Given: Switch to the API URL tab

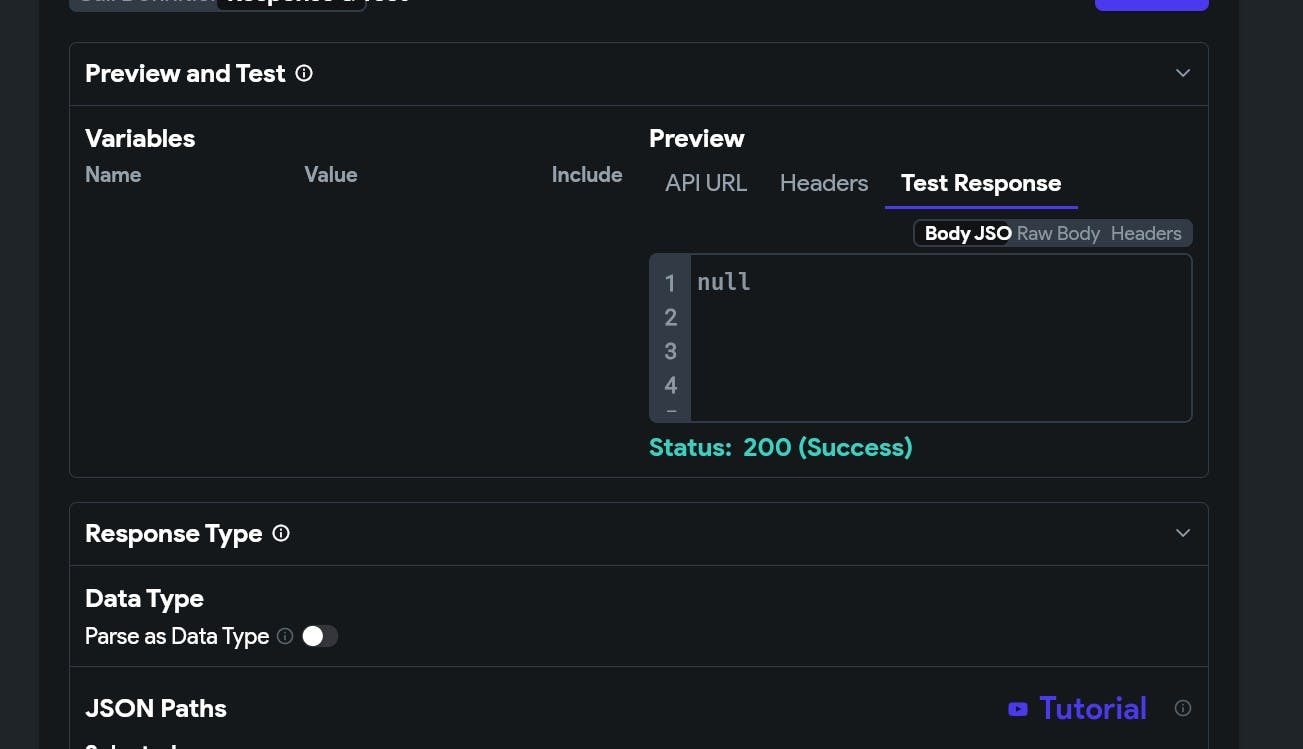Looking at the screenshot, I should point(706,183).
